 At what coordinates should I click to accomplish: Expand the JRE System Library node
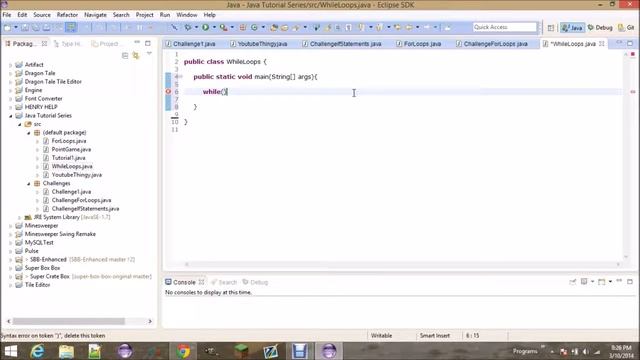coord(20,217)
